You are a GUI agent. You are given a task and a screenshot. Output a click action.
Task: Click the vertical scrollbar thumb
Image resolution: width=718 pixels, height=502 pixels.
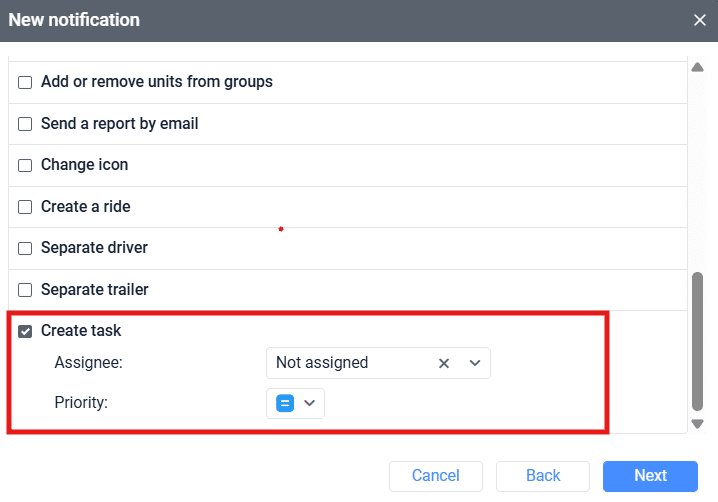[x=698, y=340]
